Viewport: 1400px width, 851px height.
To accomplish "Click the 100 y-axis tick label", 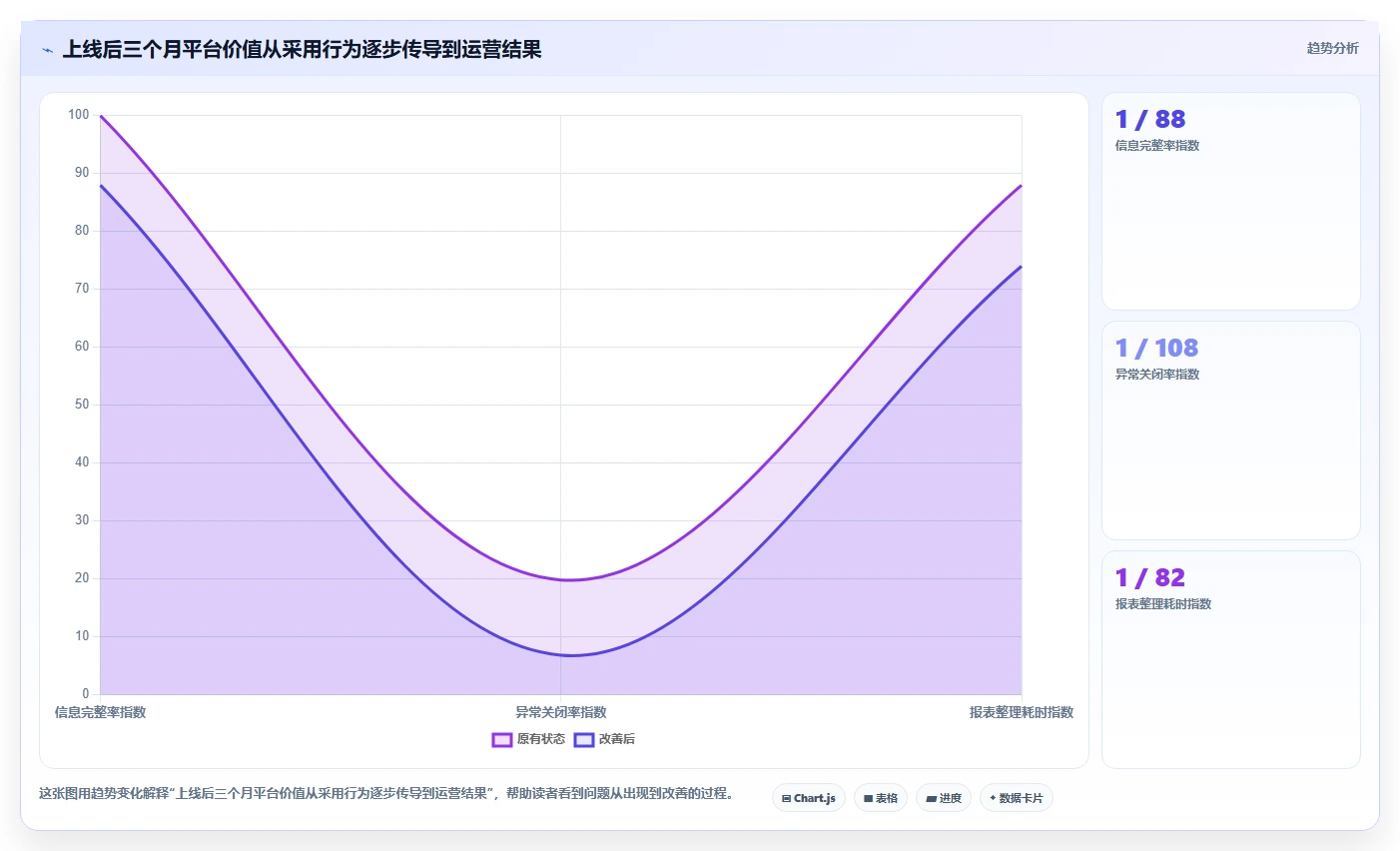I will 79,115.
